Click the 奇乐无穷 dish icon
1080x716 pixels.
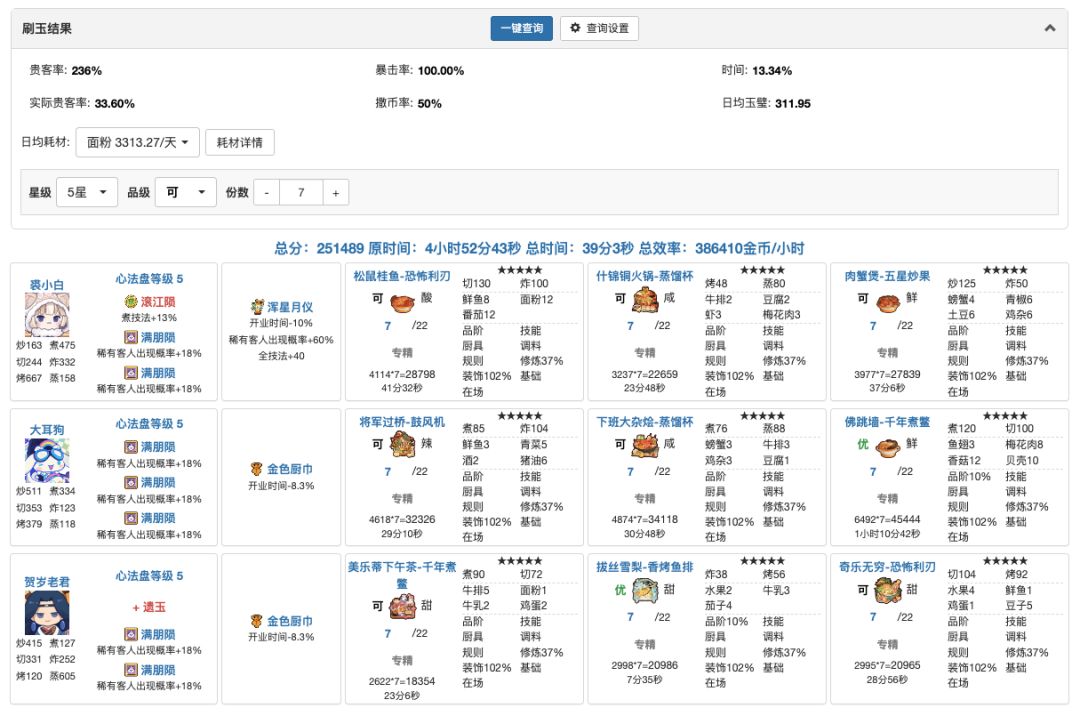pos(887,592)
